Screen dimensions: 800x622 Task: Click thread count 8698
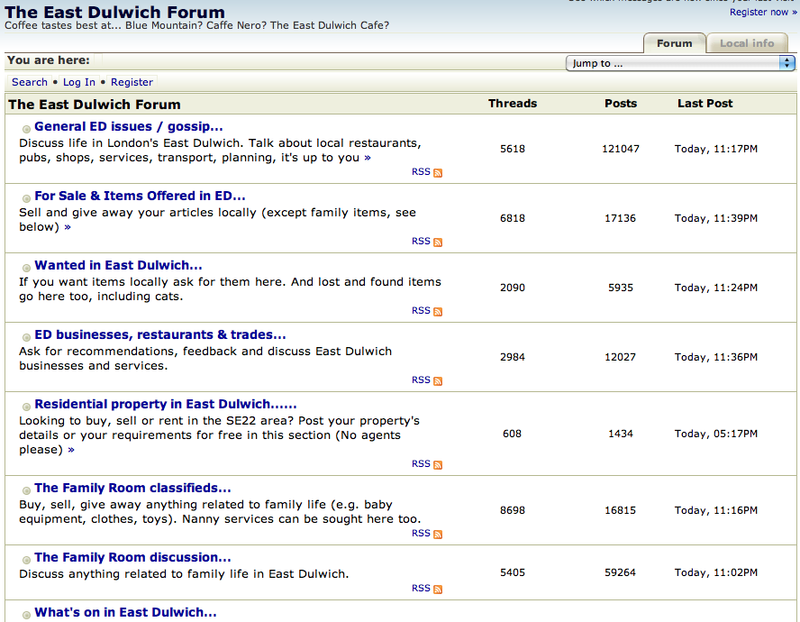click(x=512, y=510)
